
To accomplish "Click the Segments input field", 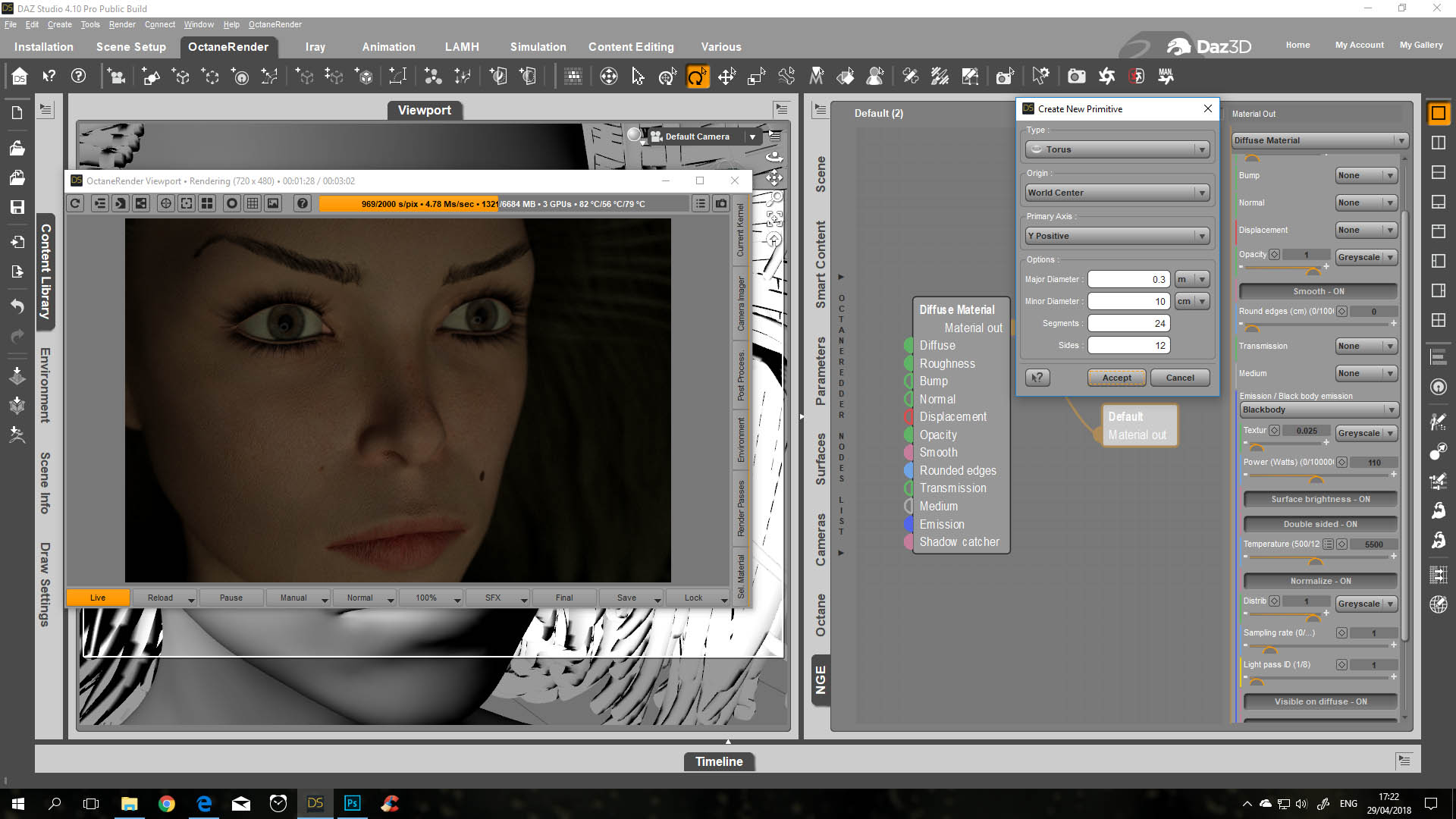I will click(1128, 324).
